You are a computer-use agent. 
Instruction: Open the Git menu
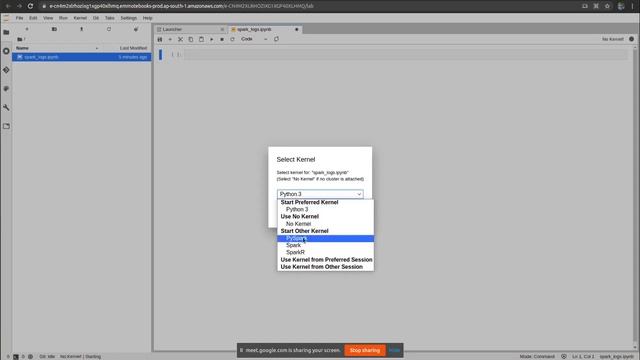[96, 18]
